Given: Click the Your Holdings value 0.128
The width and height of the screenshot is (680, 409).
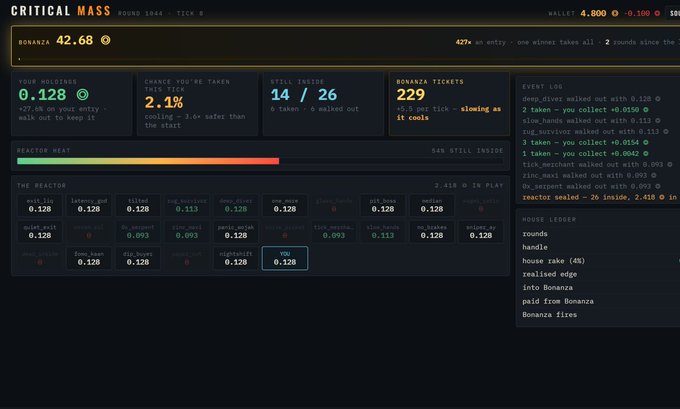Looking at the screenshot, I should point(42,95).
